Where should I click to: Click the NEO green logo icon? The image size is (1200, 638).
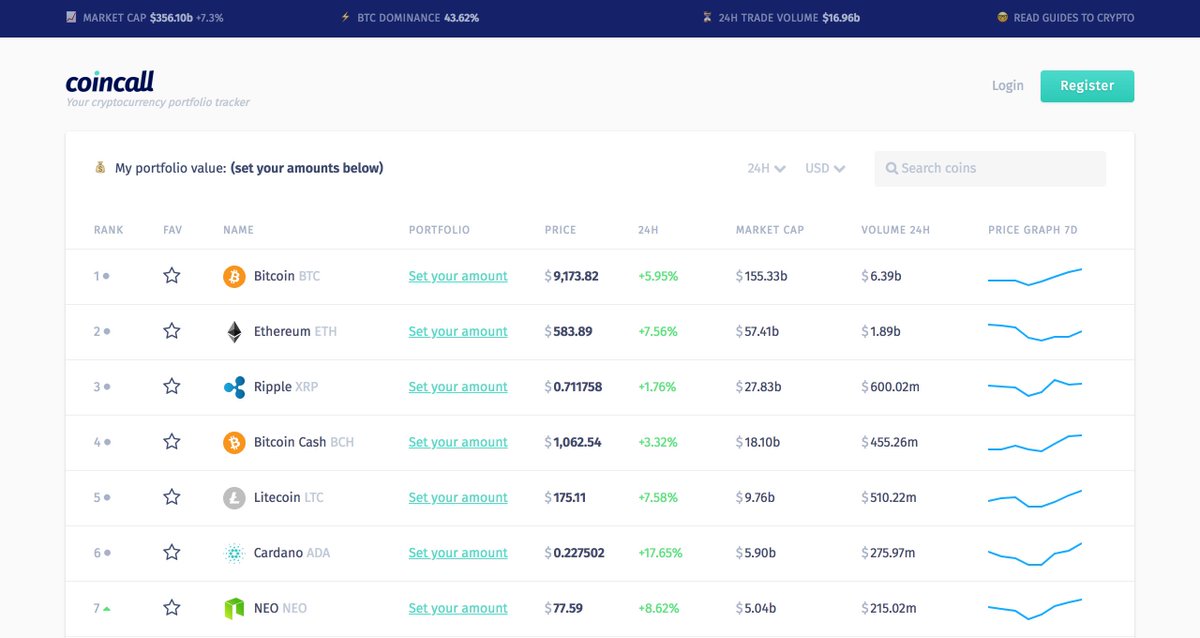pyautogui.click(x=234, y=608)
